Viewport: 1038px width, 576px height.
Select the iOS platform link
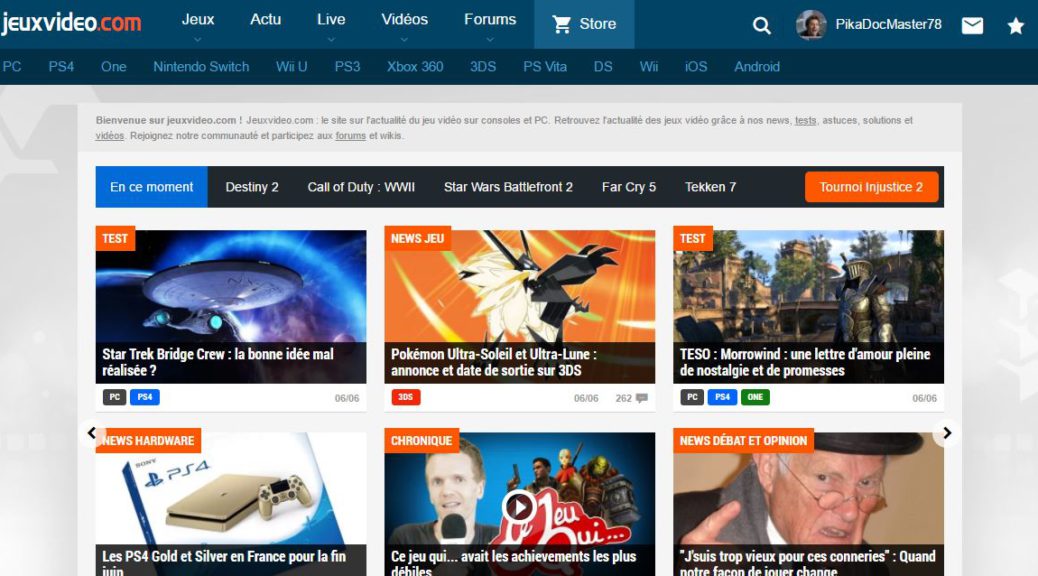[696, 67]
